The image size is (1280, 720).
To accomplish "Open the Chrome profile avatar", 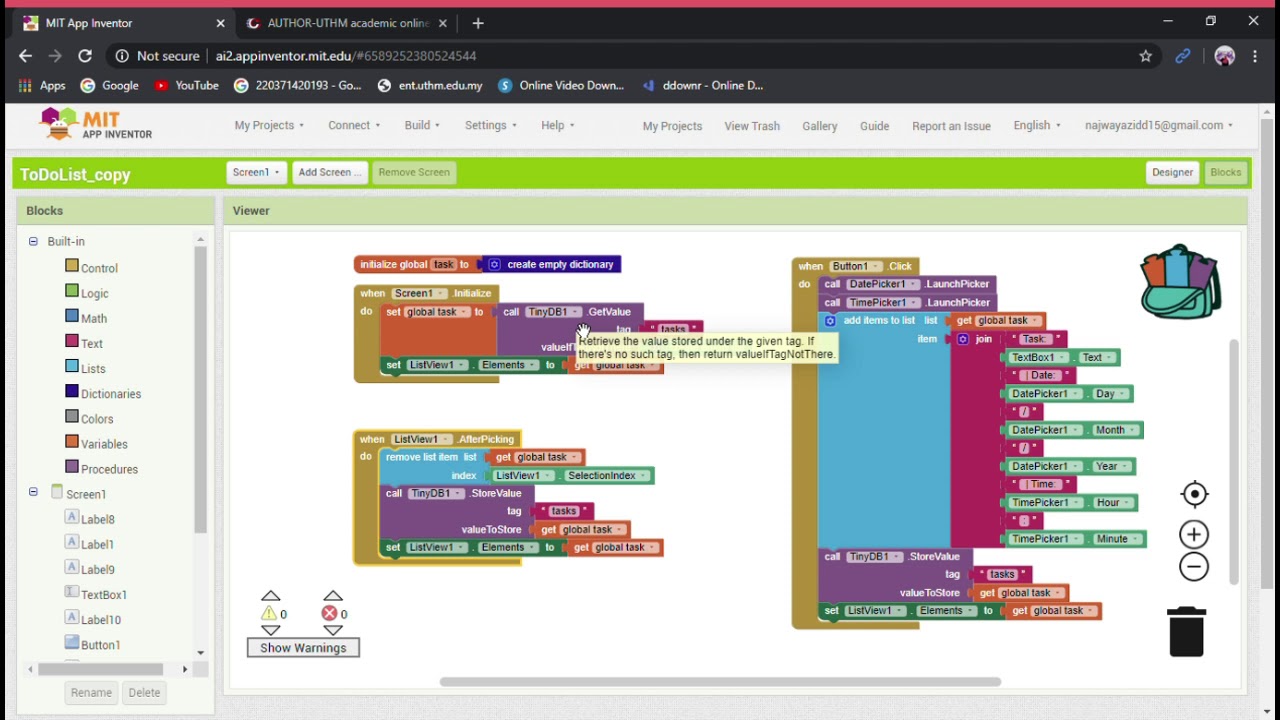I will point(1224,56).
